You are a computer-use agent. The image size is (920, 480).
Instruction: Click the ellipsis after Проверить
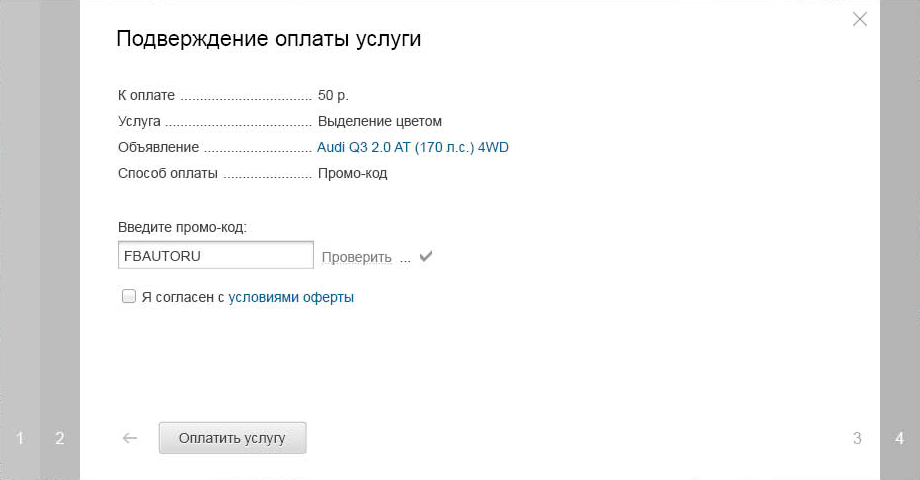click(405, 260)
